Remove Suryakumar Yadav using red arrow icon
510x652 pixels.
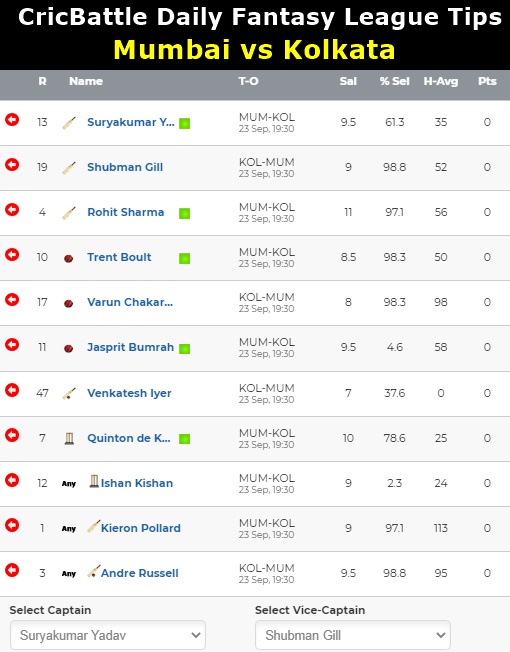pos(12,120)
